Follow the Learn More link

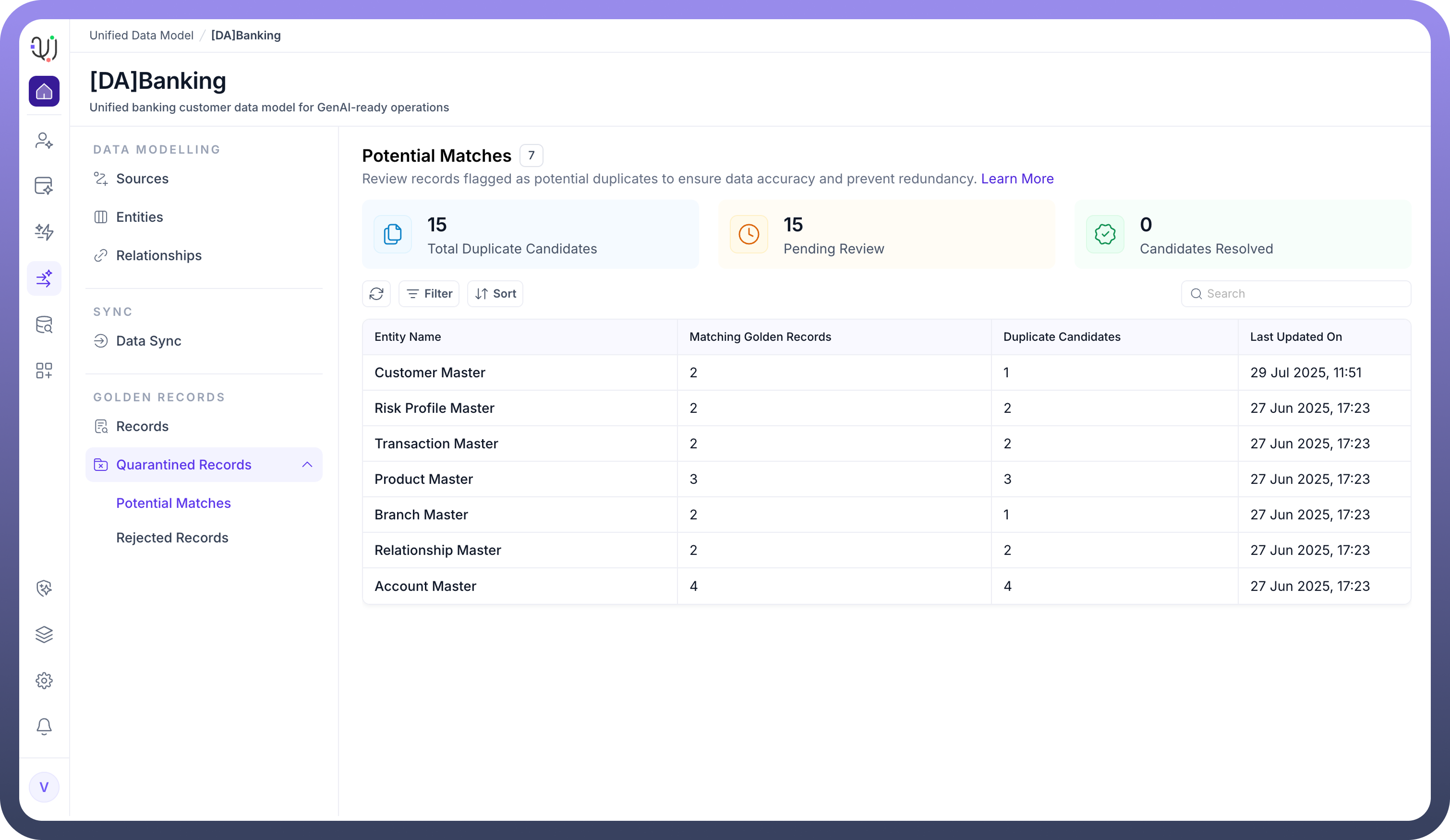point(1017,179)
